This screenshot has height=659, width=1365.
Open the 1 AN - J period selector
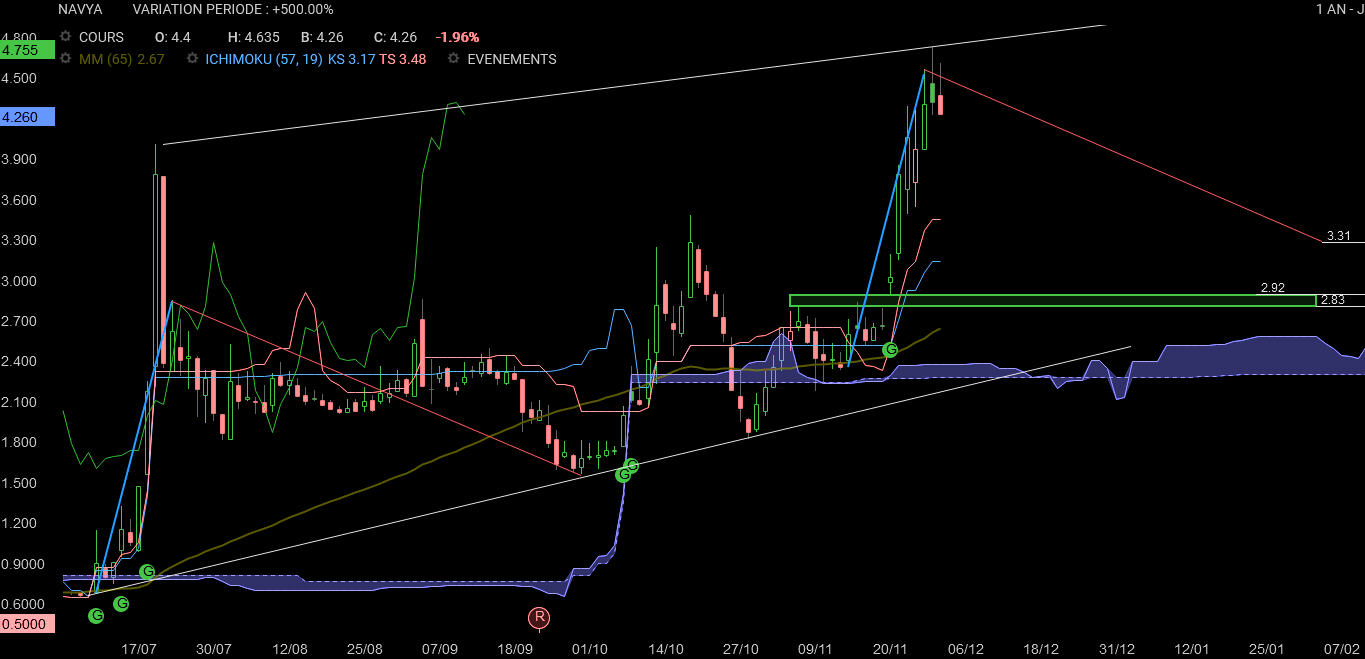pos(1340,9)
